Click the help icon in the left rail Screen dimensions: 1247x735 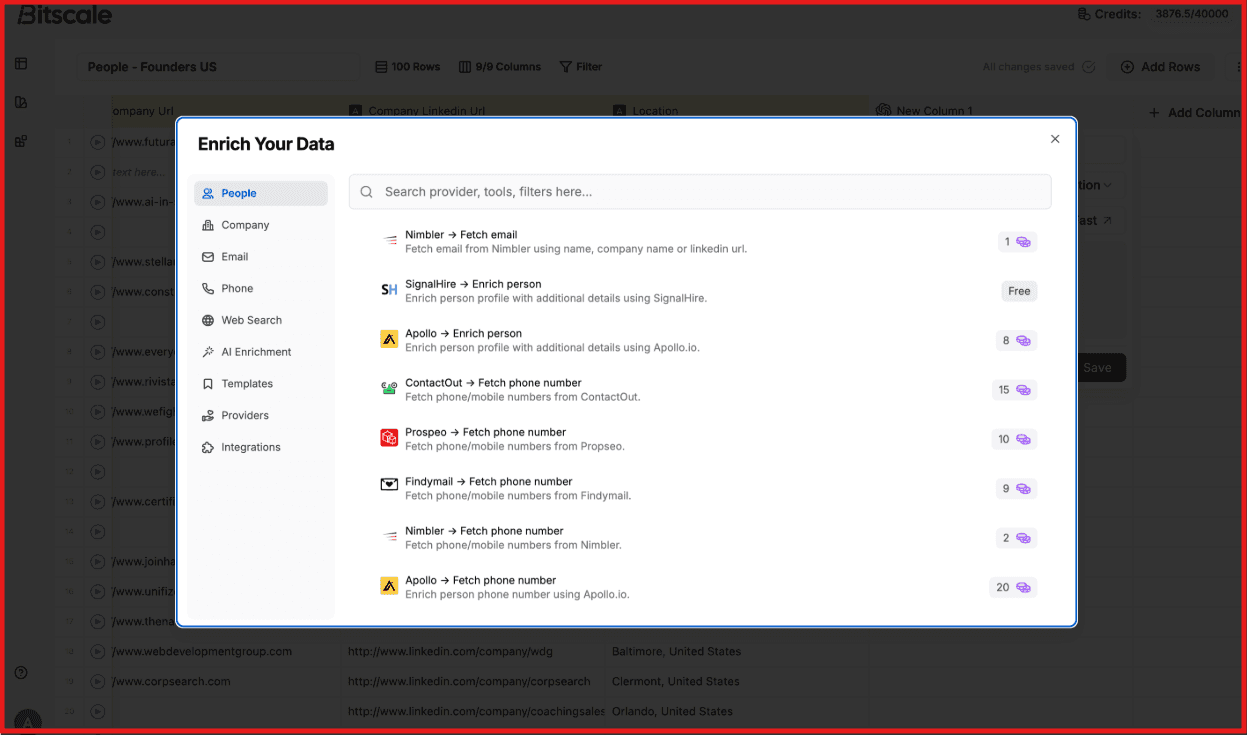(21, 673)
